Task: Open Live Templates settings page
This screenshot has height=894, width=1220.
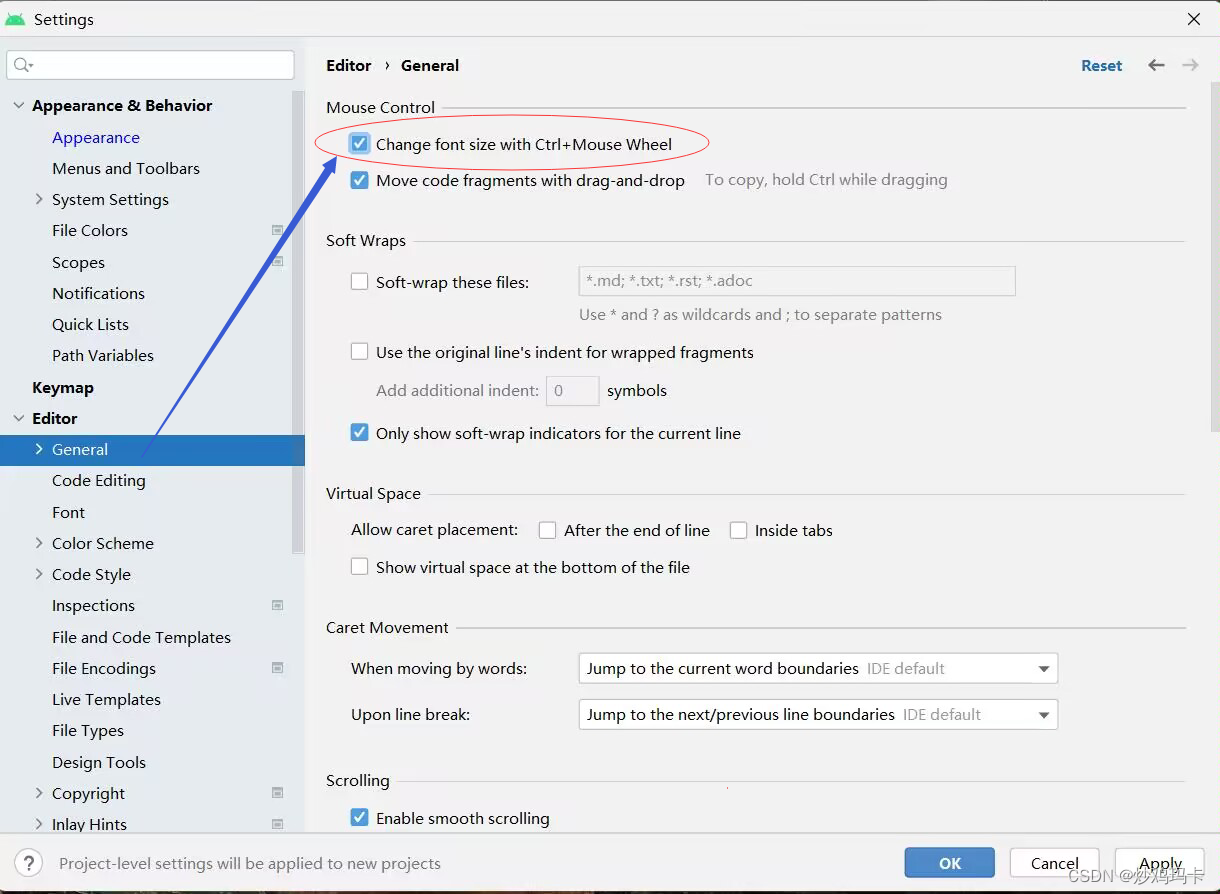Action: [x=106, y=699]
